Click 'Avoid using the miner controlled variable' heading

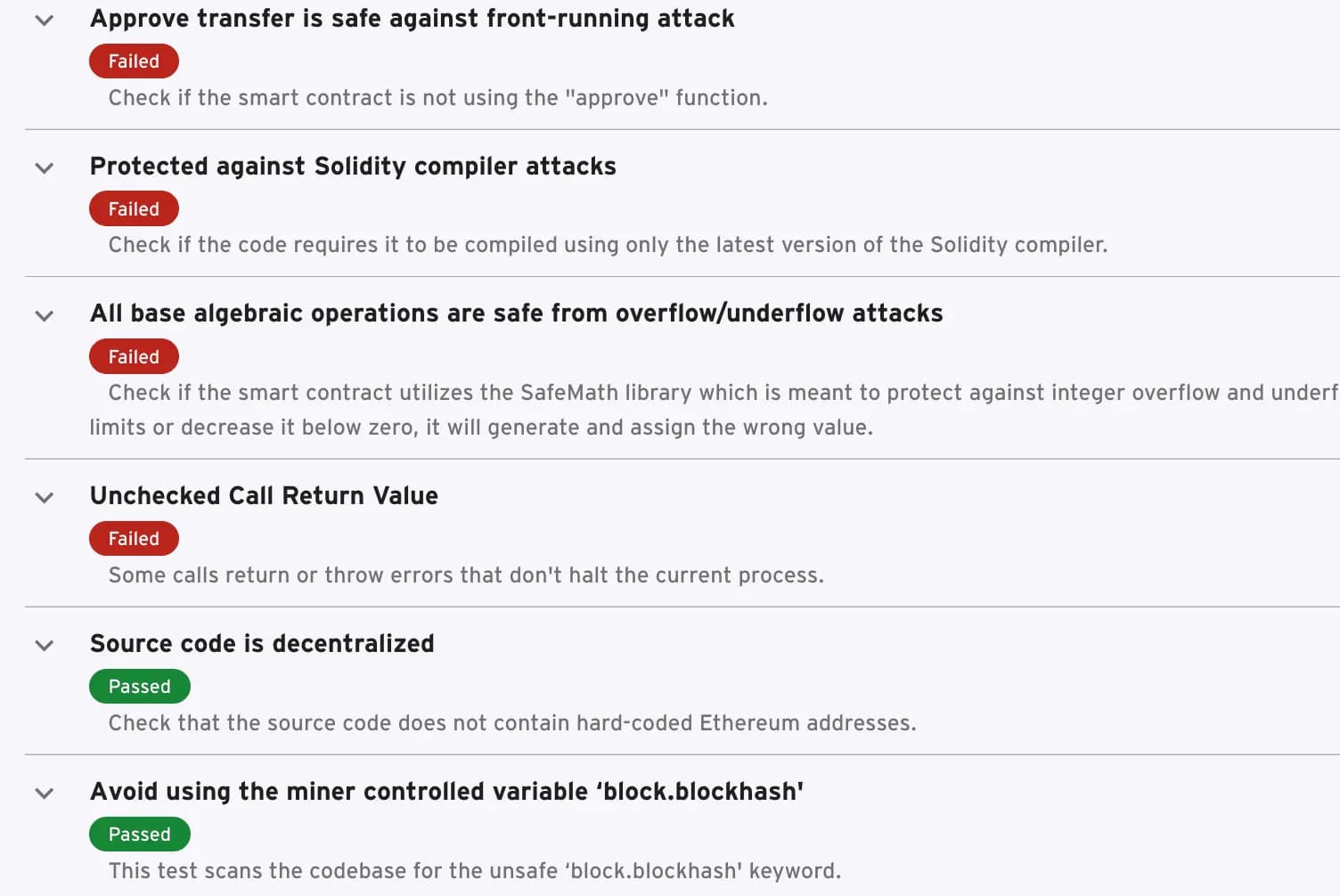click(x=446, y=792)
